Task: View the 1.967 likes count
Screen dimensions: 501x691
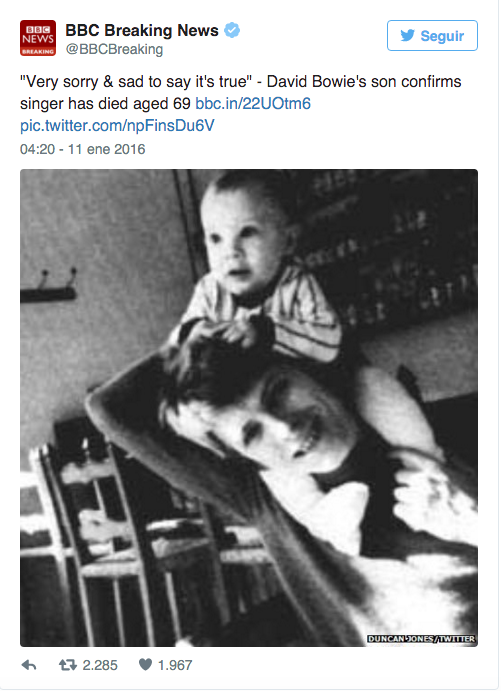Action: click(175, 665)
